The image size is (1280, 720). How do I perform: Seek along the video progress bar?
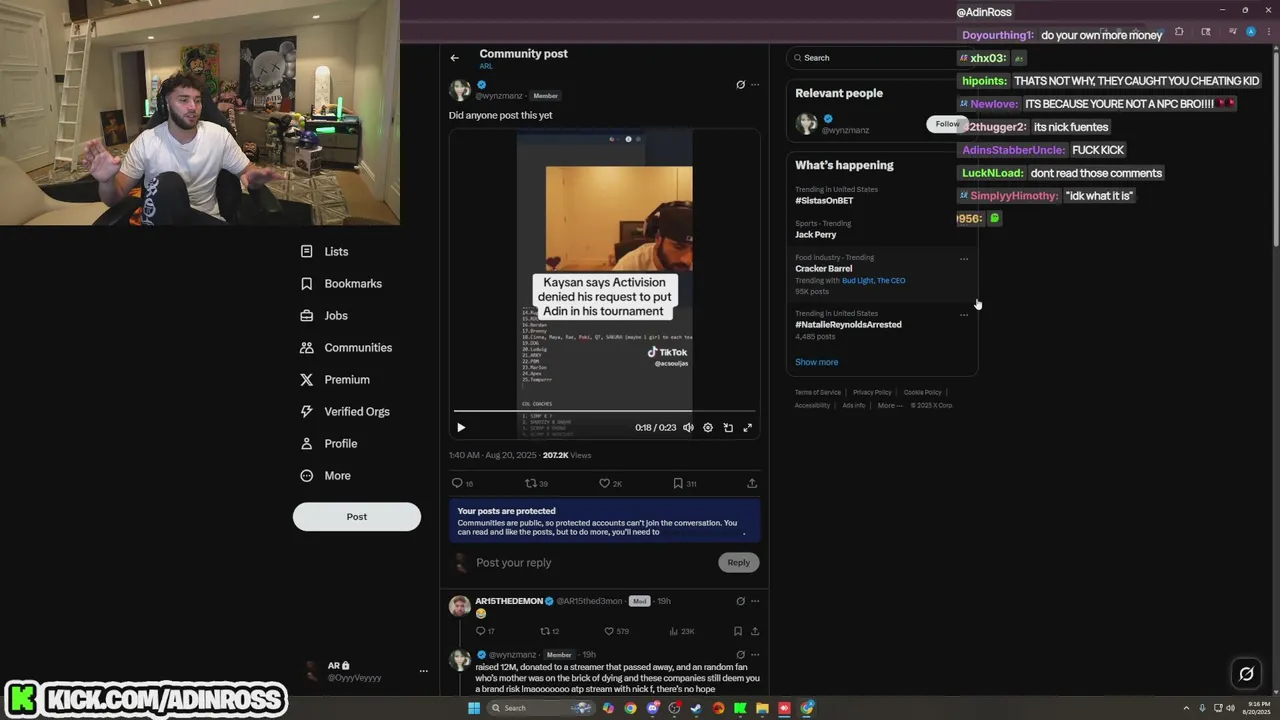(604, 411)
